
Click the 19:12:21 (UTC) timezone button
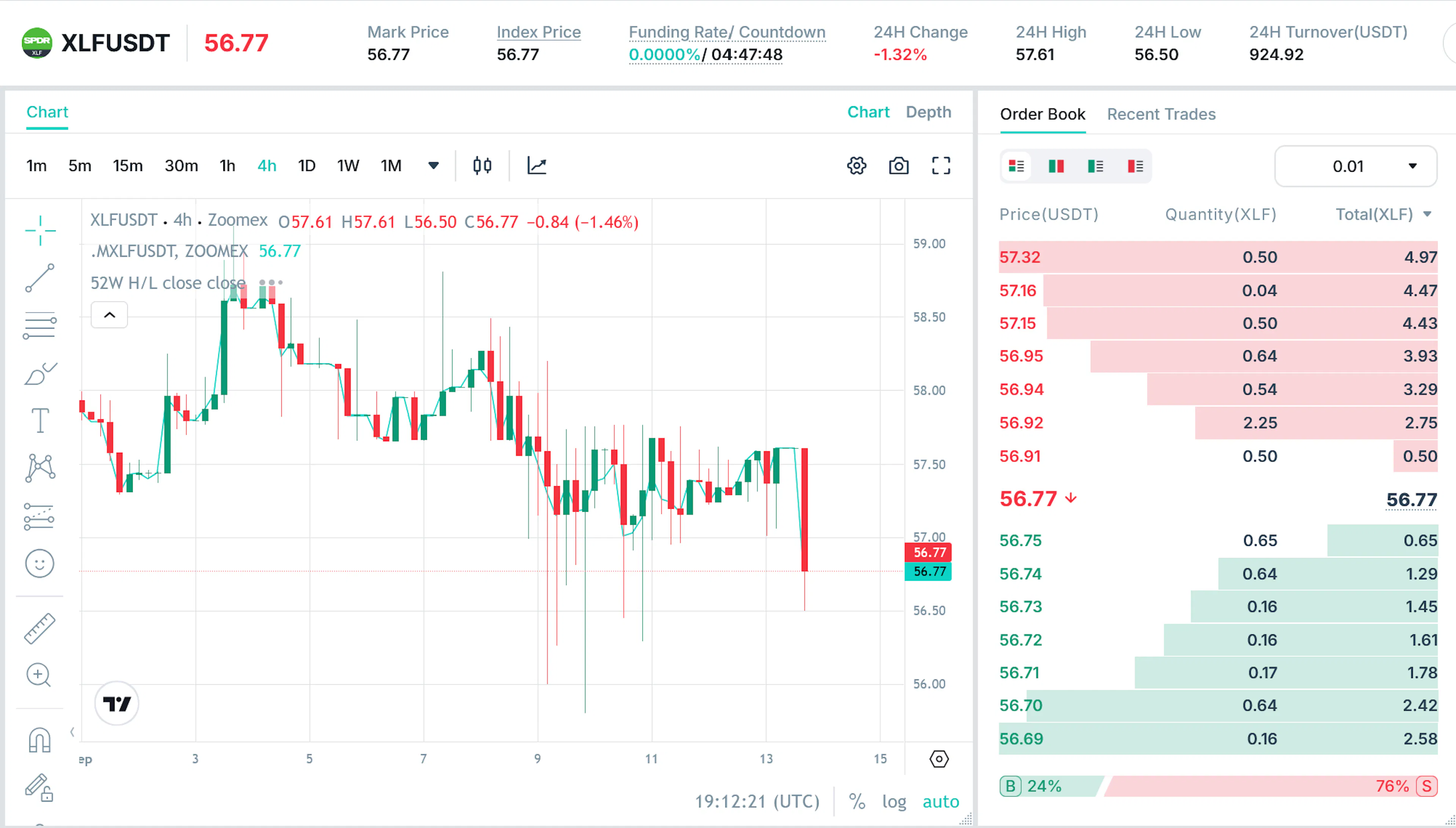(757, 801)
